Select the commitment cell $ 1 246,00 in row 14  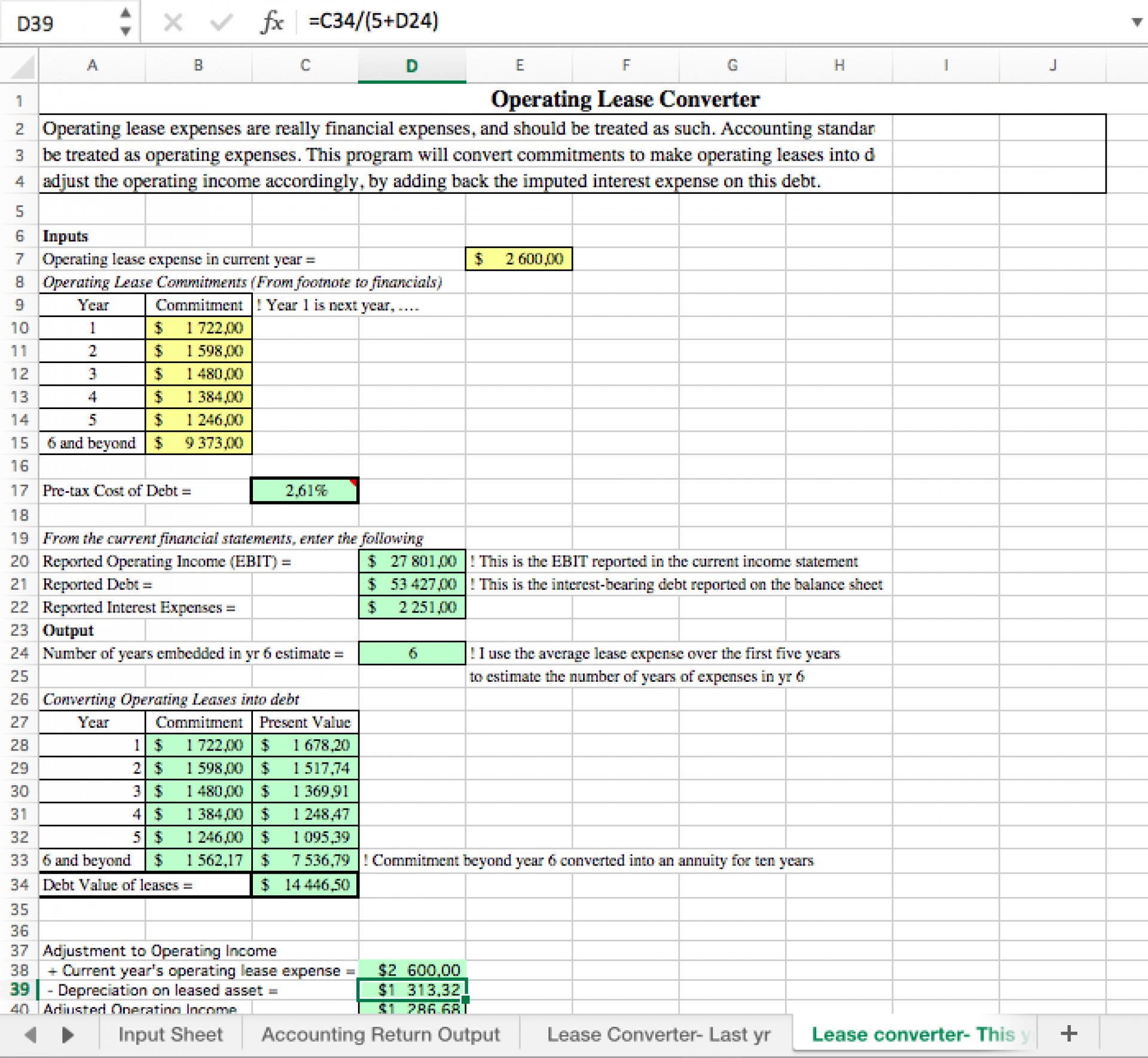pos(199,420)
